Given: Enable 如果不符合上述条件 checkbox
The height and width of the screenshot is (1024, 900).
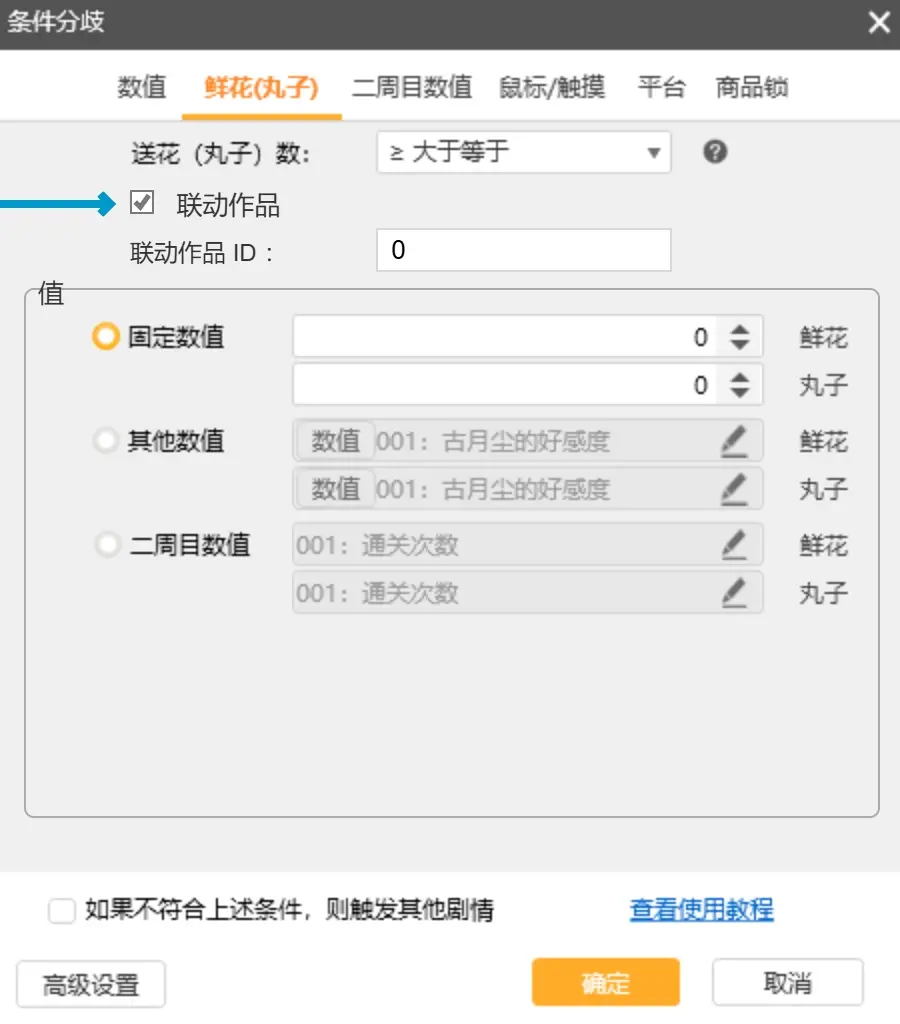Looking at the screenshot, I should (62, 911).
